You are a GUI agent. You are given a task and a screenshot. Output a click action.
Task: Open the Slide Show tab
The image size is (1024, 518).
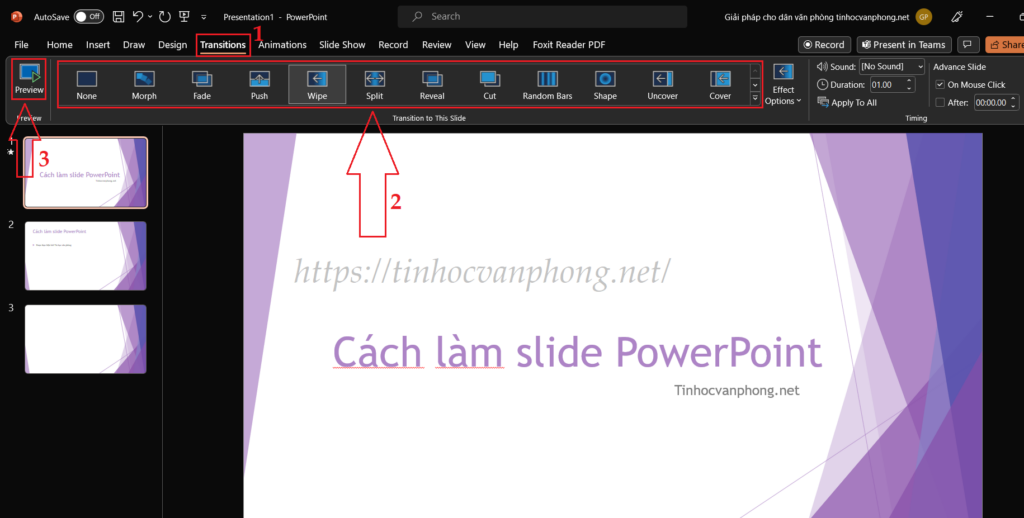click(342, 44)
